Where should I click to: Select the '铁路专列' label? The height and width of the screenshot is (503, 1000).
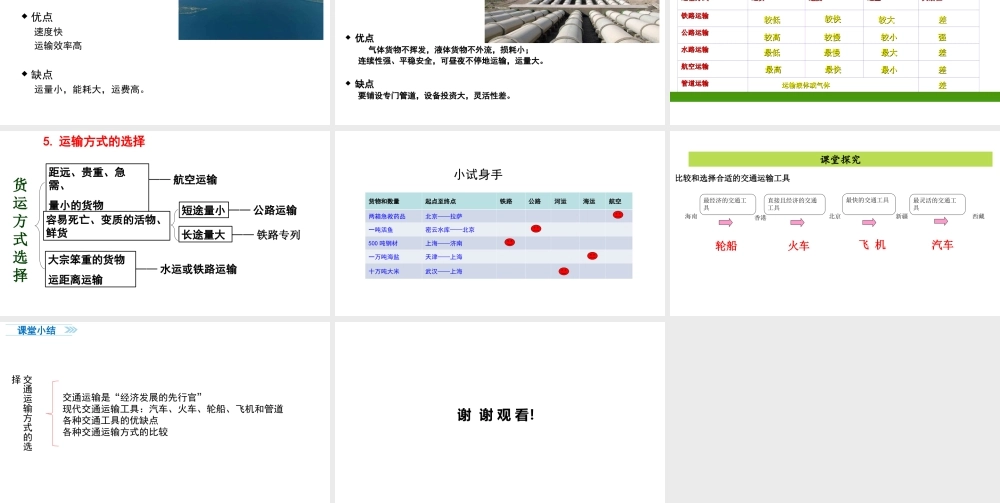(278, 235)
